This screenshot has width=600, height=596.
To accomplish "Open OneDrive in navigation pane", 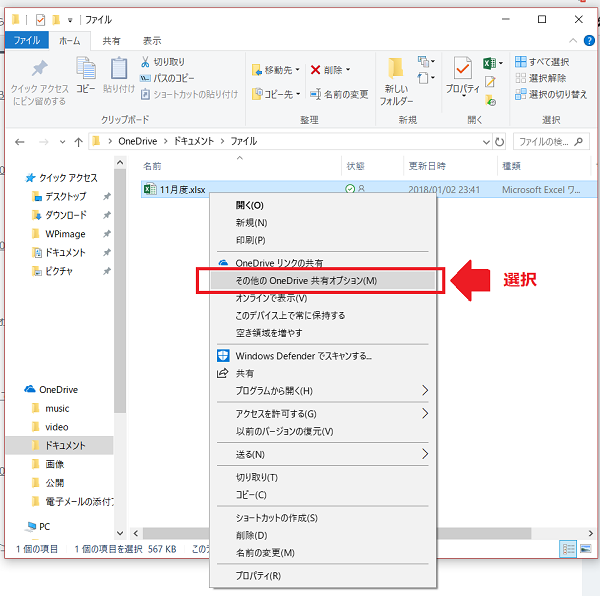I will pos(58,389).
